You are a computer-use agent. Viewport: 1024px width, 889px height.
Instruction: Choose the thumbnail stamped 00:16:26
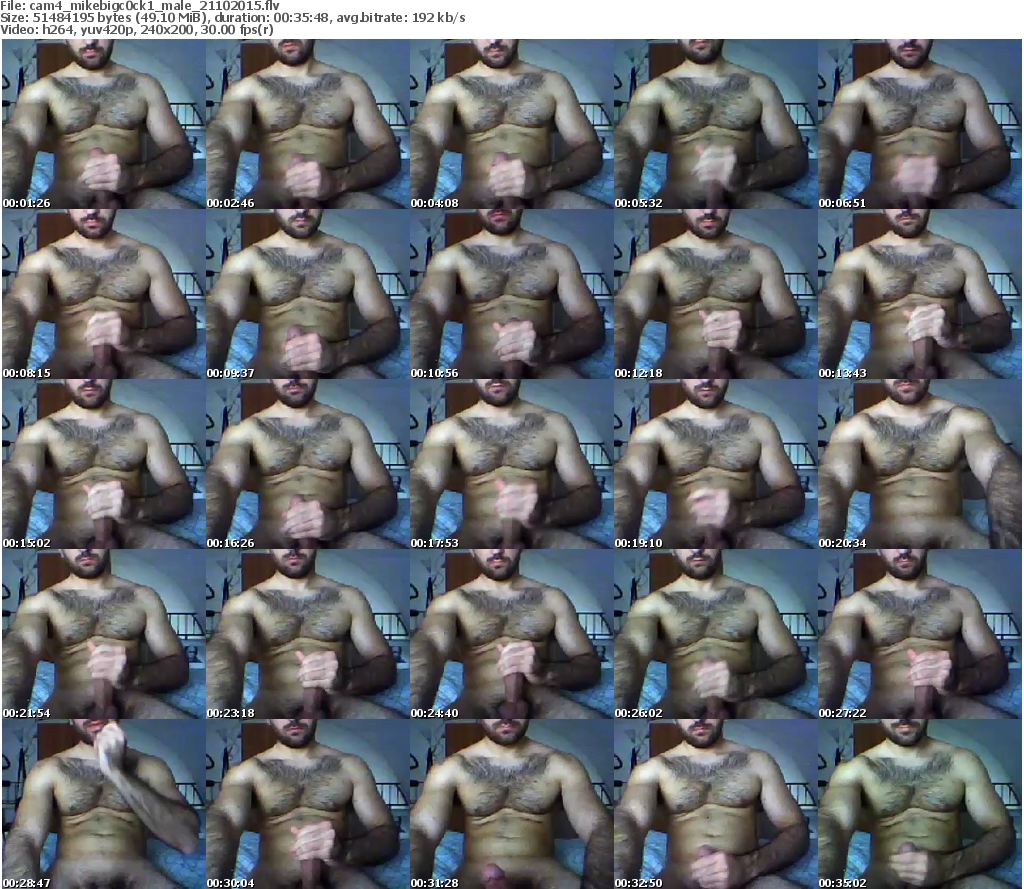[308, 464]
